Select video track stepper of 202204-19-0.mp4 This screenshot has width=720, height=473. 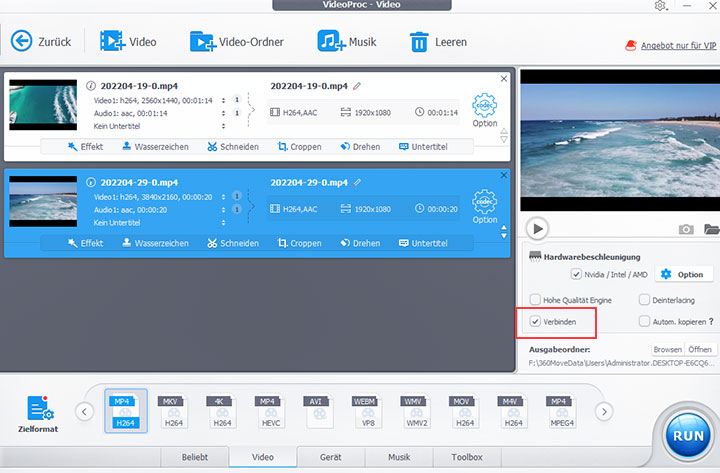pos(224,100)
